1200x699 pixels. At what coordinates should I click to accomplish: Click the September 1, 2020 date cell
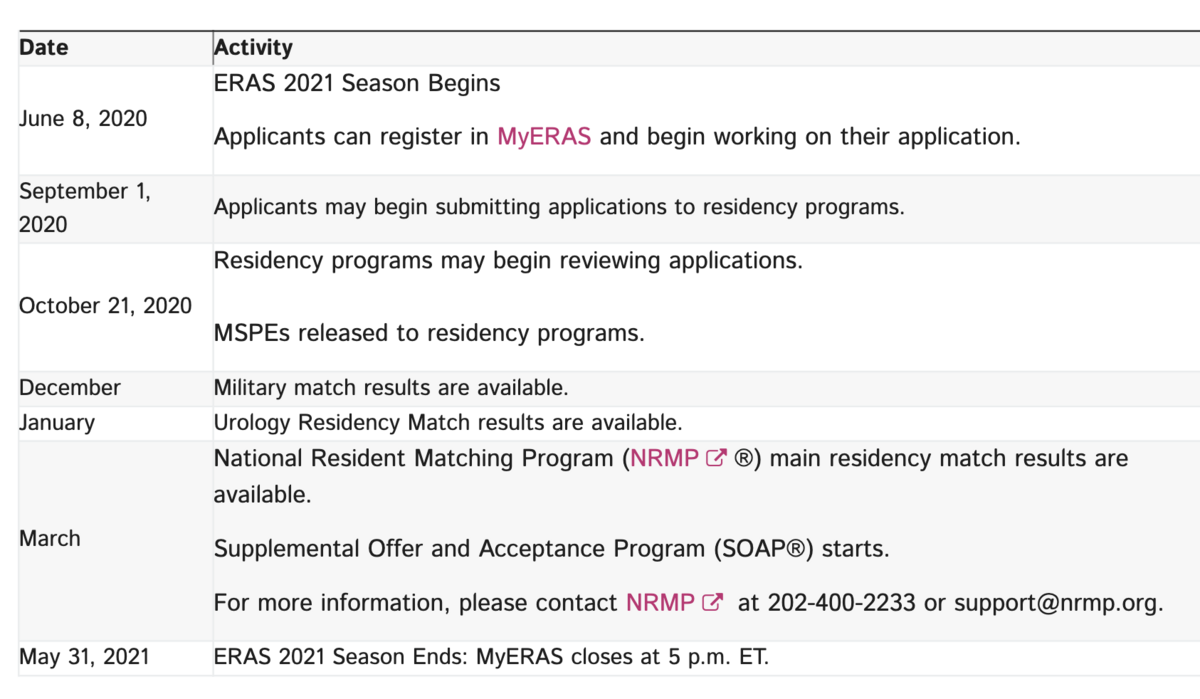coord(85,208)
